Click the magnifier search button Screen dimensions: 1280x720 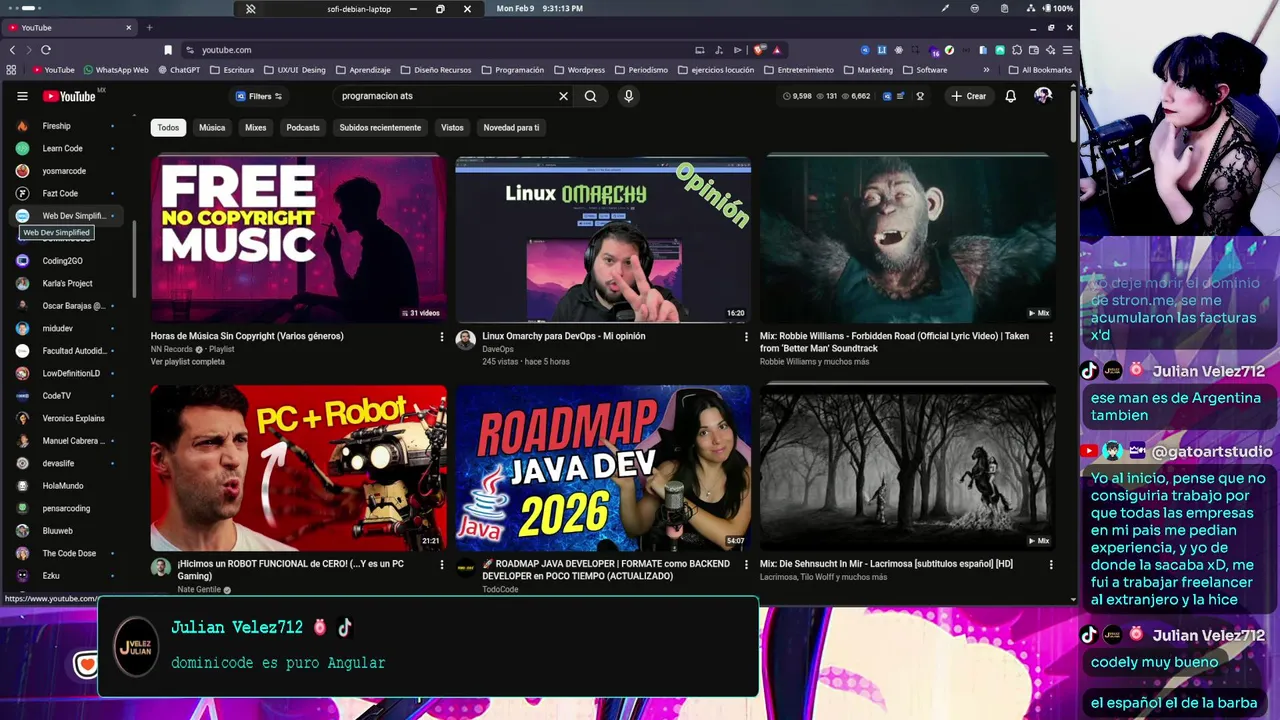click(590, 96)
